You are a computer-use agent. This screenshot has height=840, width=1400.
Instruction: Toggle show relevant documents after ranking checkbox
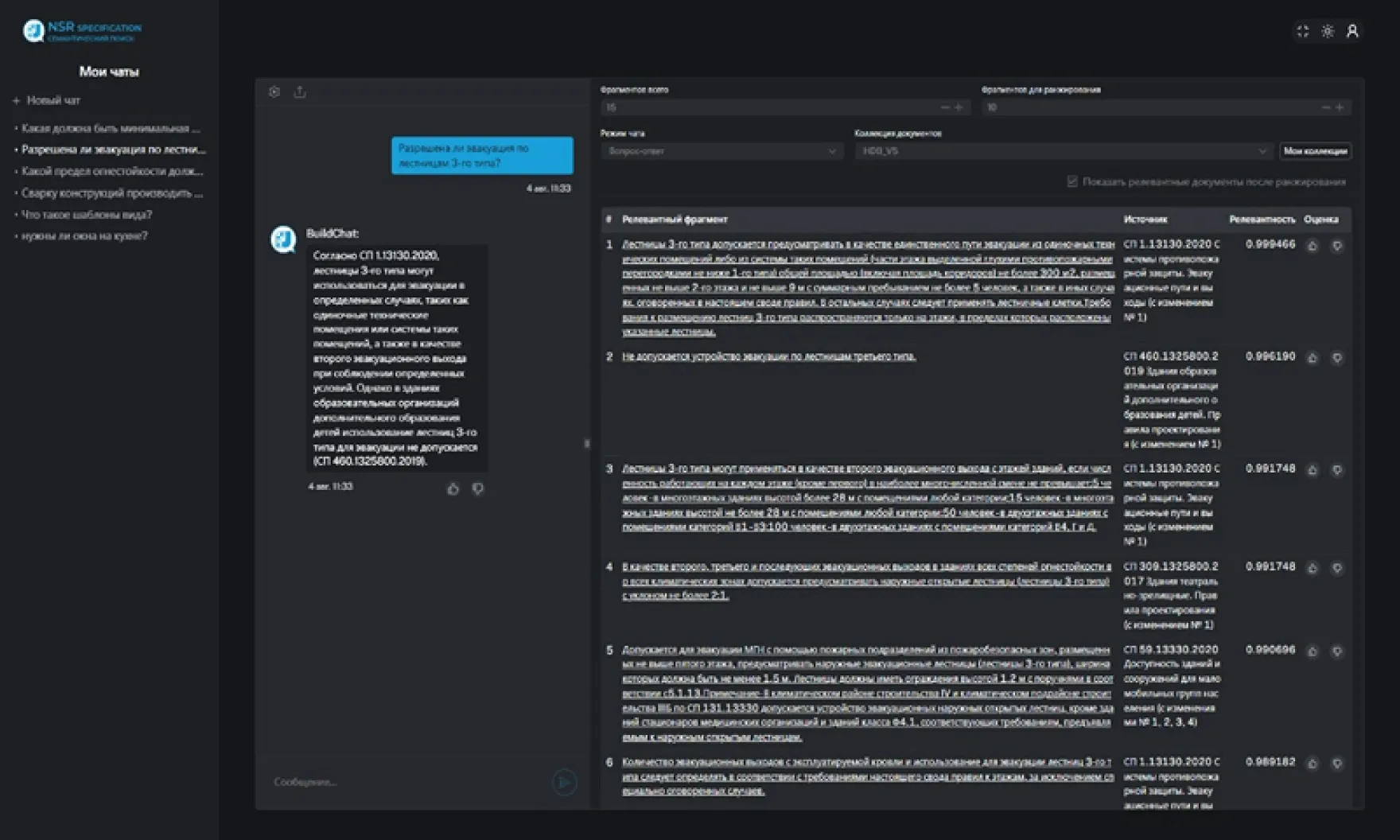tap(1072, 182)
